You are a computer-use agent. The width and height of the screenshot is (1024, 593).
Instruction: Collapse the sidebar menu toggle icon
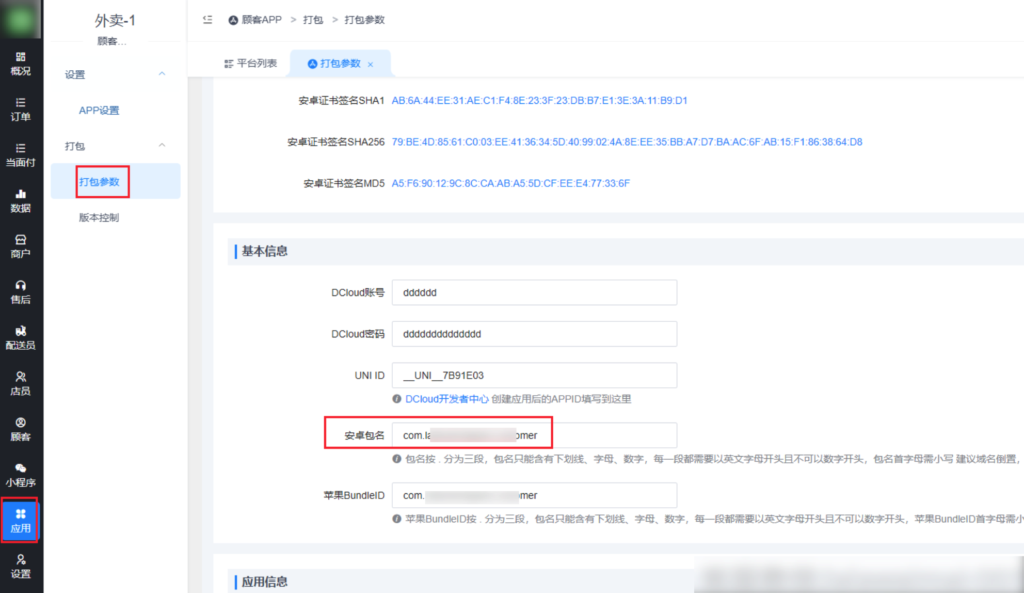[207, 19]
